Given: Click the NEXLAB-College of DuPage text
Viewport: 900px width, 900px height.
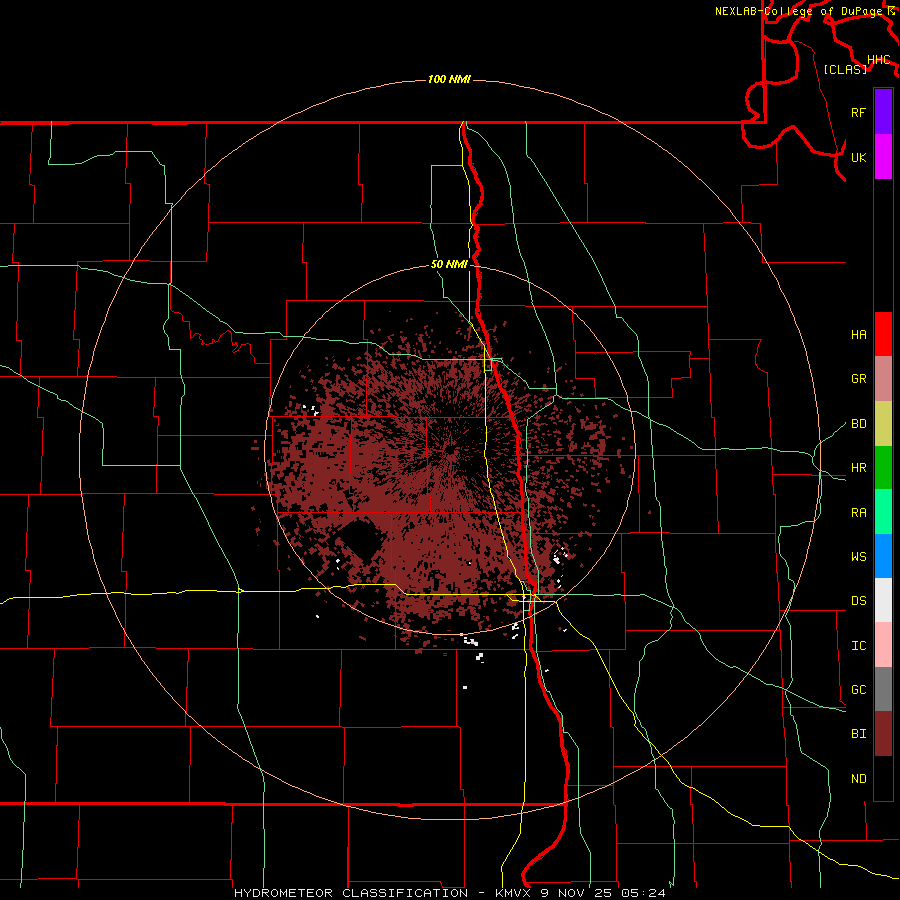Looking at the screenshot, I should tap(798, 11).
